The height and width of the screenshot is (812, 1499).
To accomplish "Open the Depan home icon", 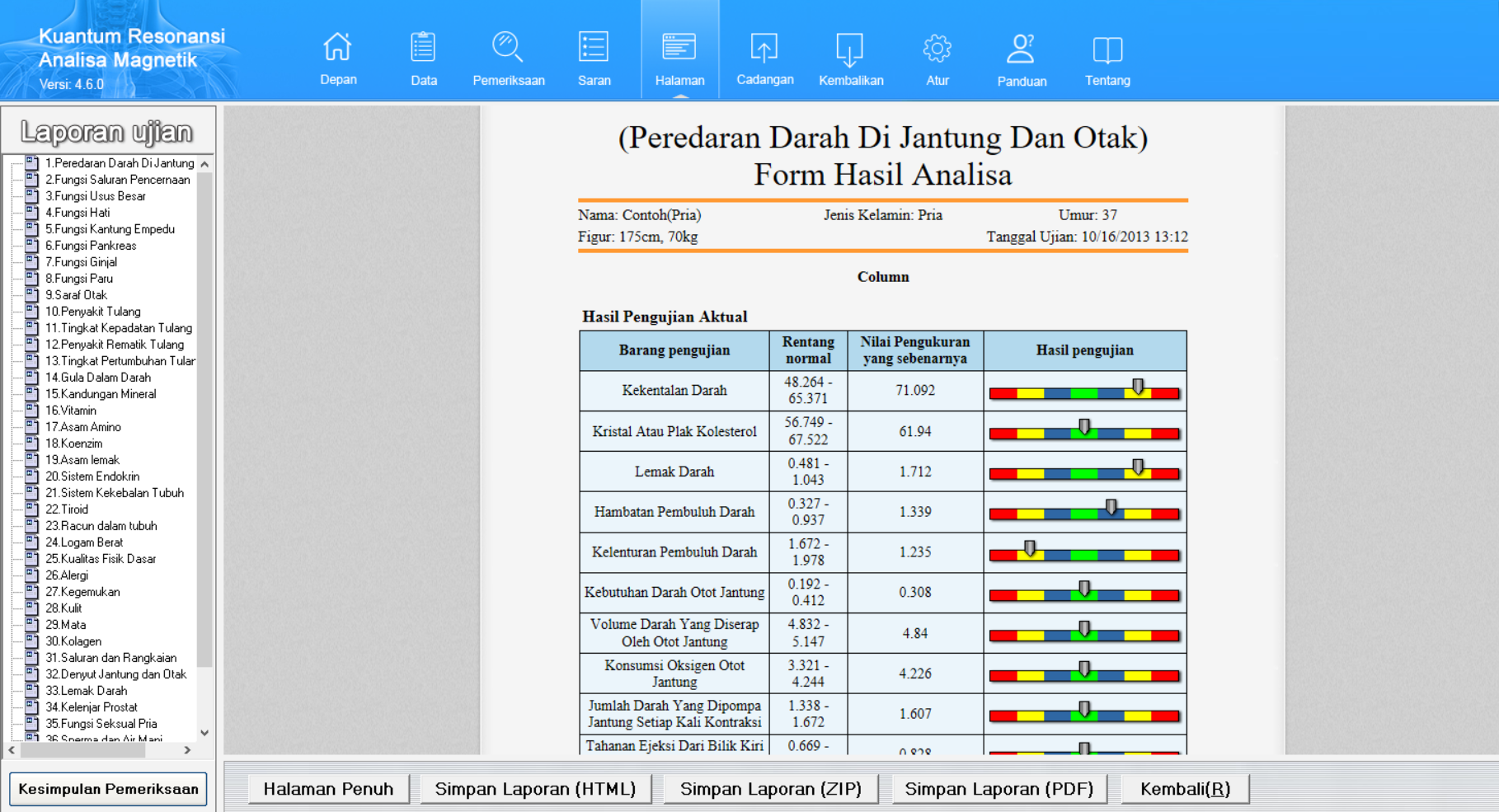I will (x=338, y=48).
